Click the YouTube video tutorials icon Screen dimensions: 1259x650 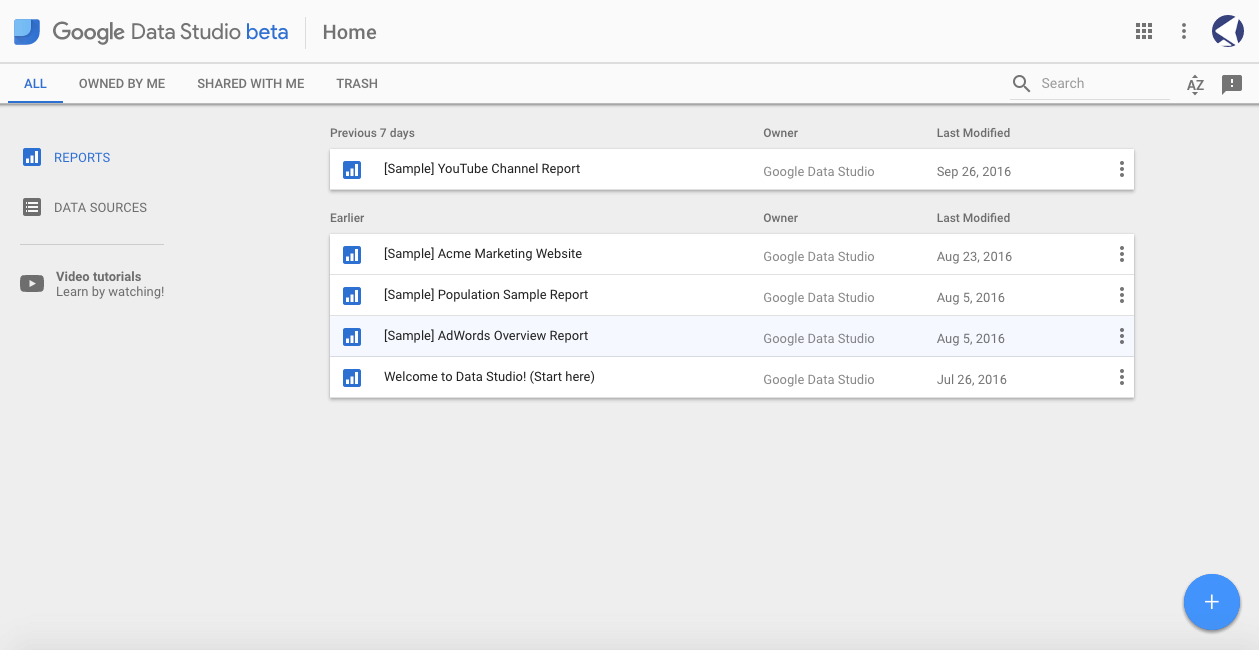pos(32,284)
